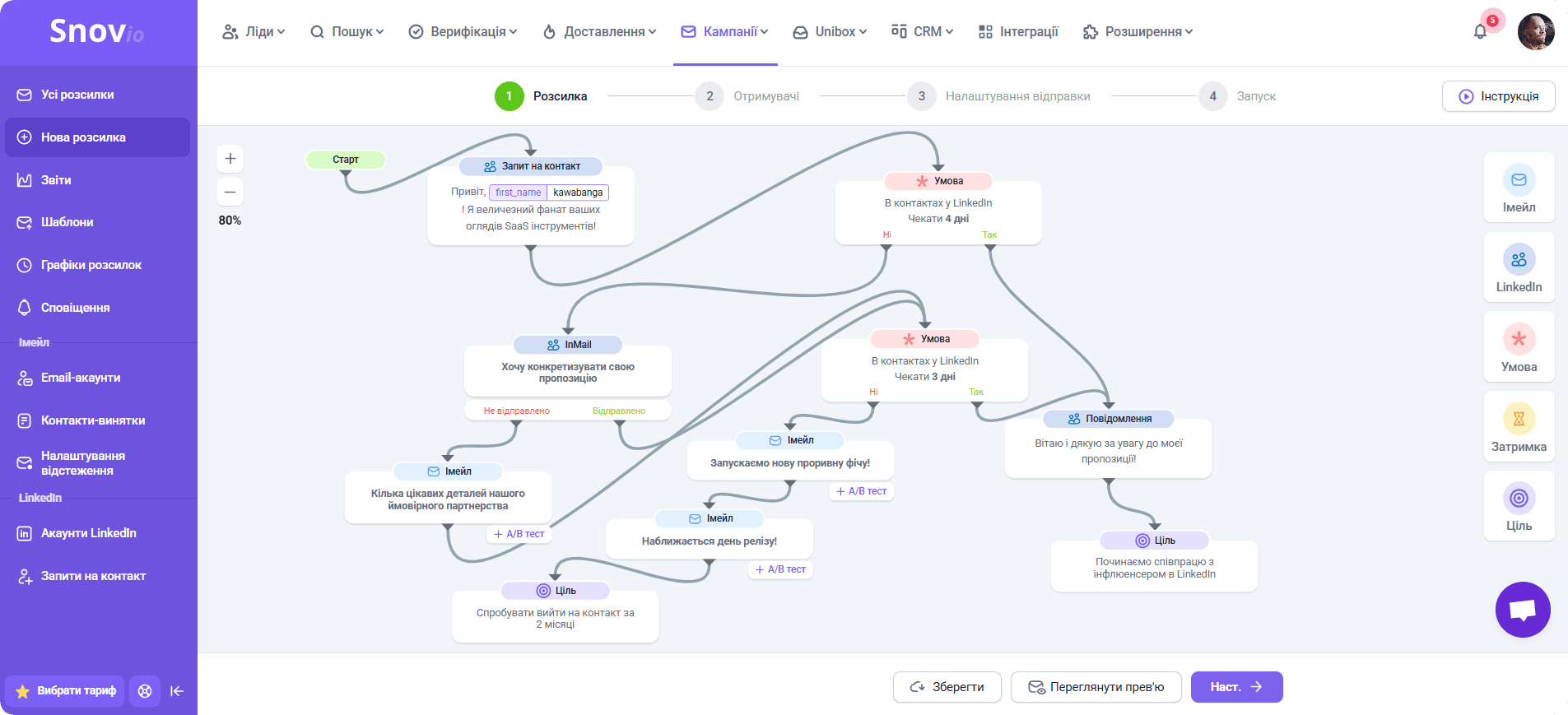This screenshot has height=715, width=1568.
Task: Zoom out the canvas with minus button
Action: 230,192
